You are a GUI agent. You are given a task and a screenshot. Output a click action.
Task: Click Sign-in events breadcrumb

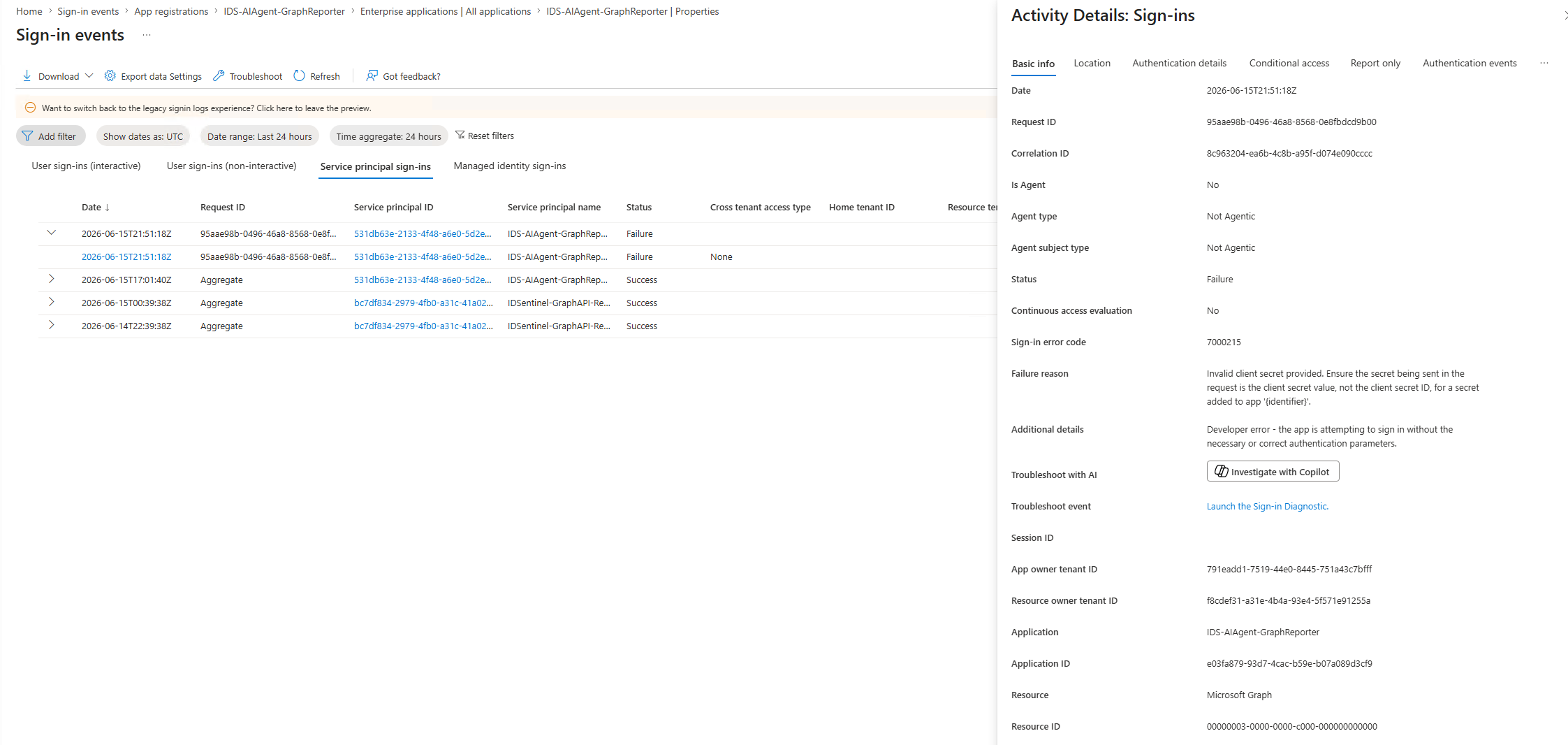click(88, 11)
